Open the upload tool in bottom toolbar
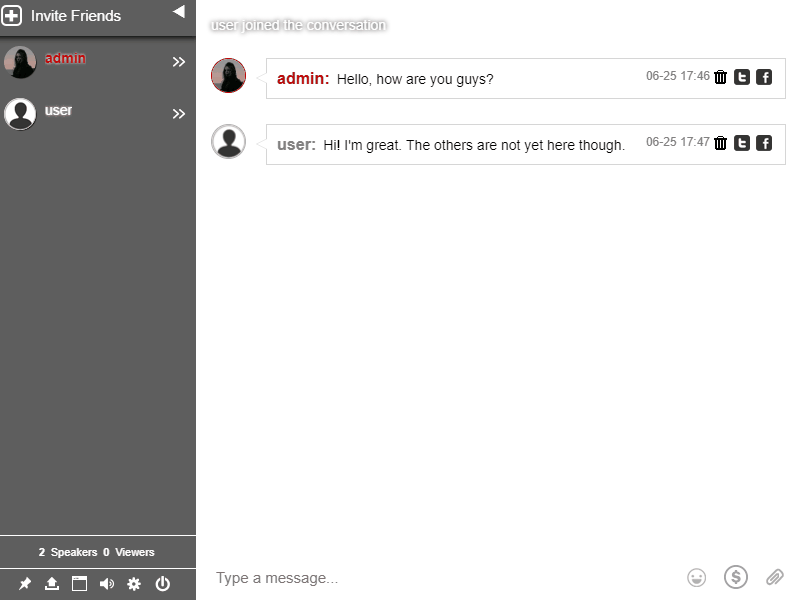 pos(52,584)
